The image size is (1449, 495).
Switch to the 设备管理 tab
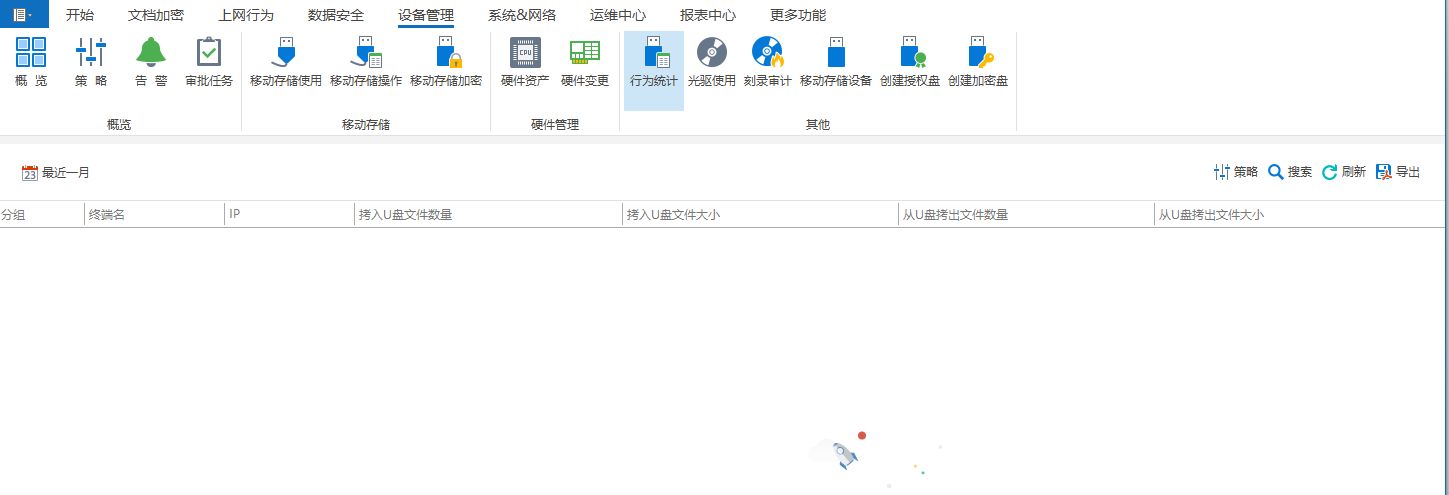click(426, 15)
